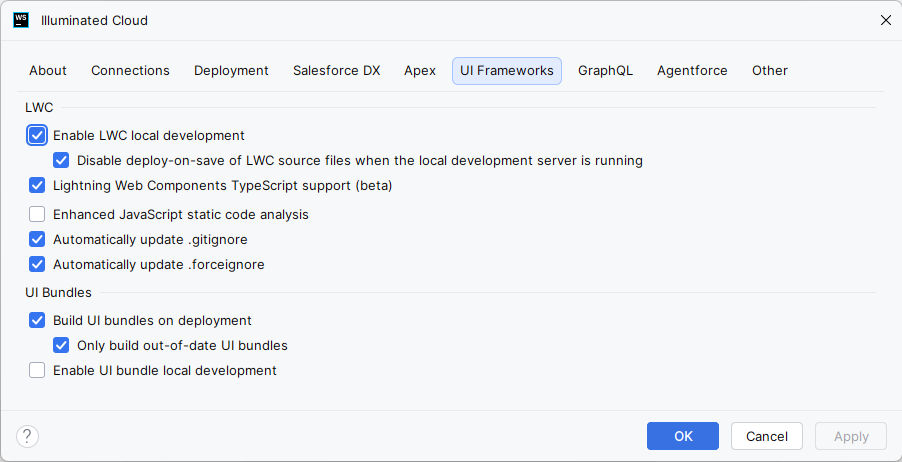This screenshot has height=462, width=902.
Task: Go to the Deployment tab
Action: pos(231,71)
